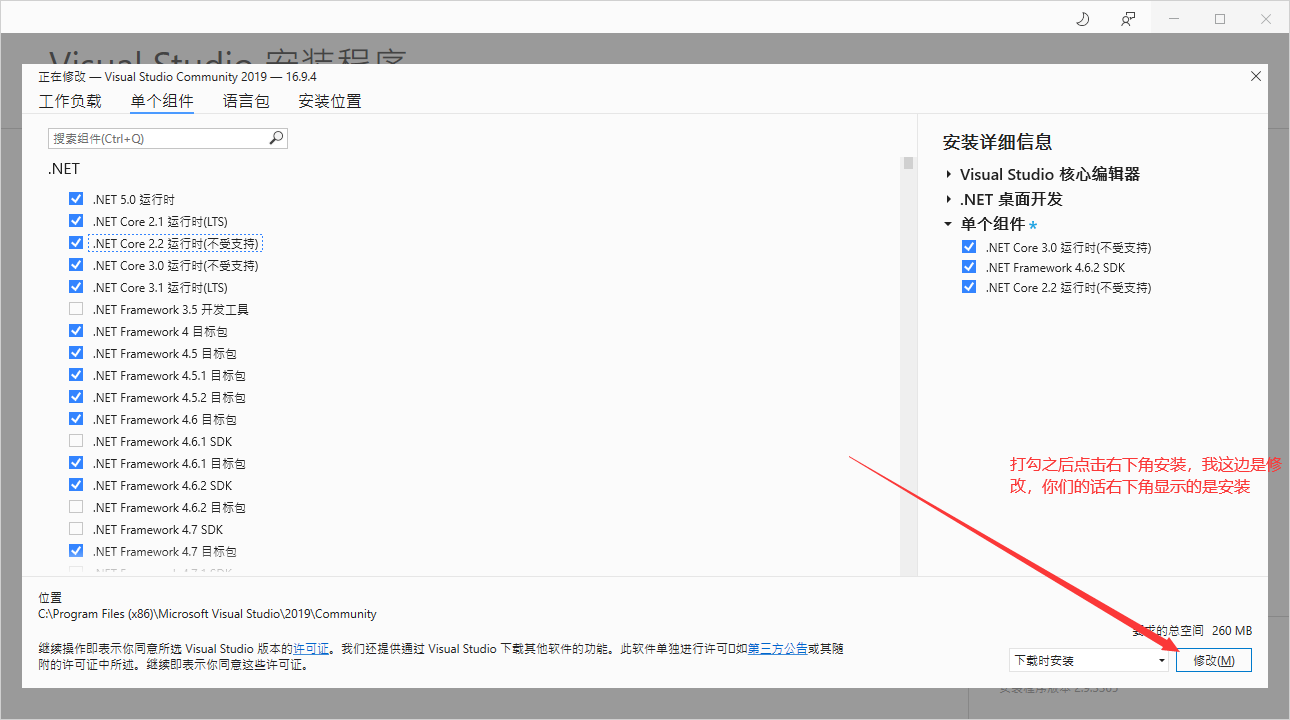The width and height of the screenshot is (1290, 720).
Task: Collapse 单个组件 section in details
Action: [x=948, y=224]
